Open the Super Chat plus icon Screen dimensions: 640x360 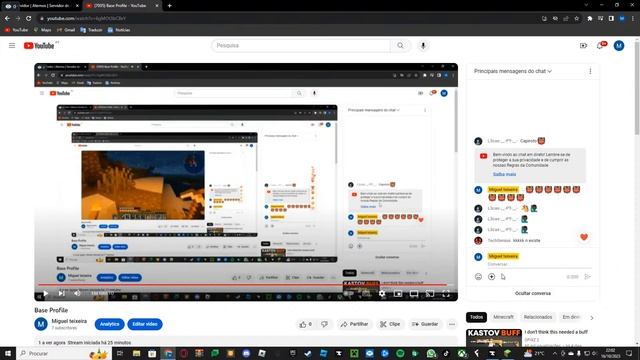coord(491,277)
